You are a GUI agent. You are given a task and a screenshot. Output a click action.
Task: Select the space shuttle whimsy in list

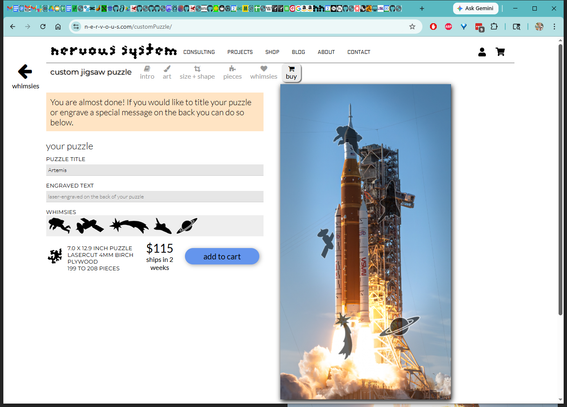[162, 226]
